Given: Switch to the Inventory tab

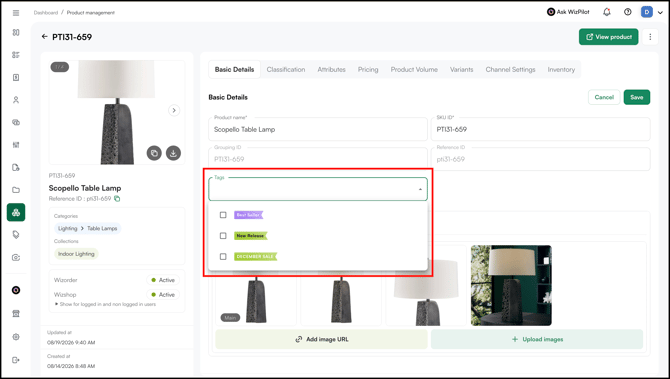Looking at the screenshot, I should pos(561,69).
